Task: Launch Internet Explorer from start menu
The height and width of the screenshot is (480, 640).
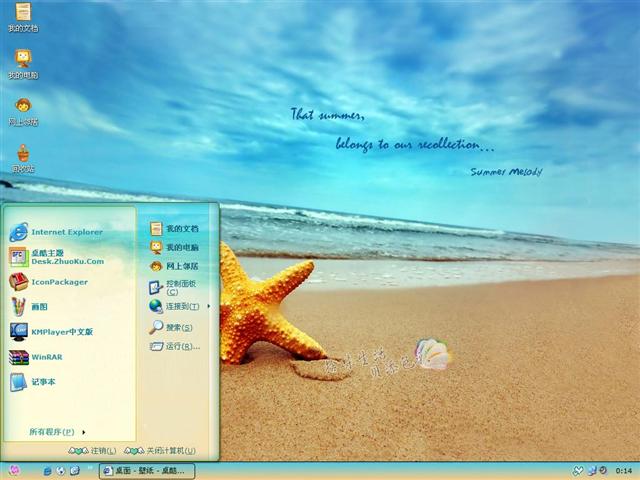Action: click(x=56, y=232)
